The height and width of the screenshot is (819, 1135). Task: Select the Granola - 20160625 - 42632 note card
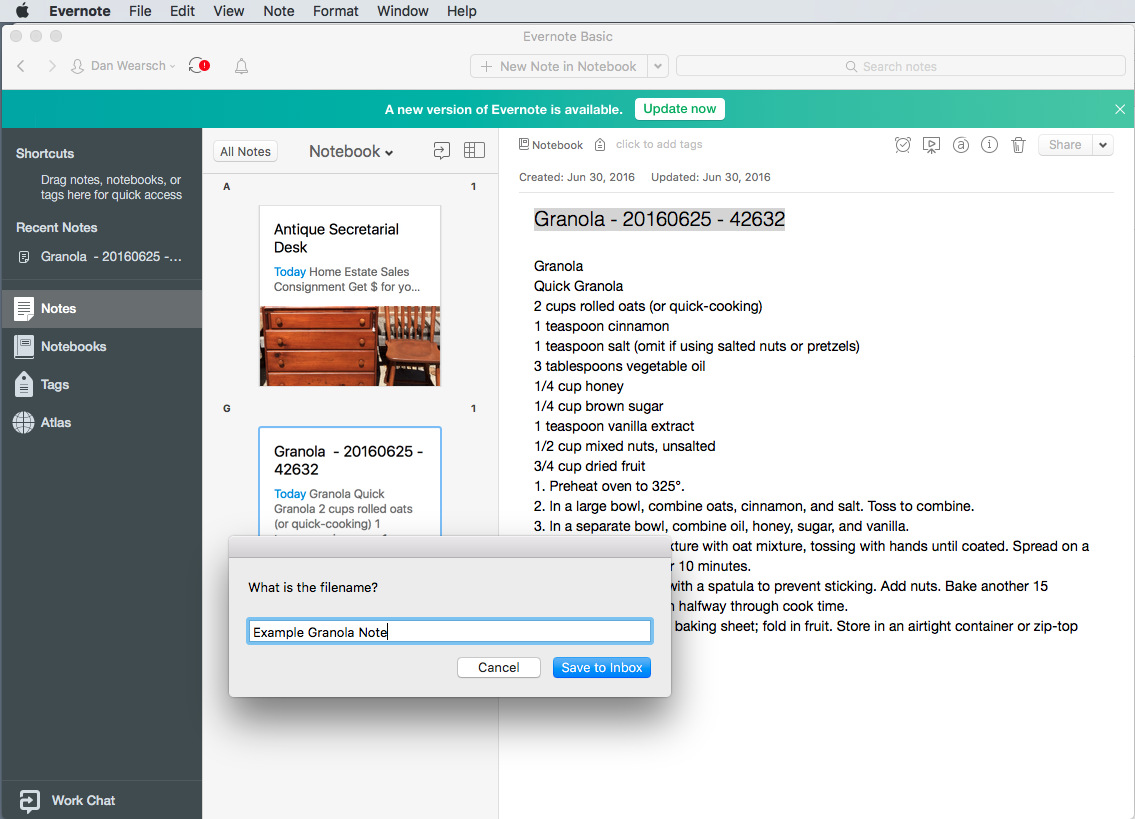tap(350, 481)
